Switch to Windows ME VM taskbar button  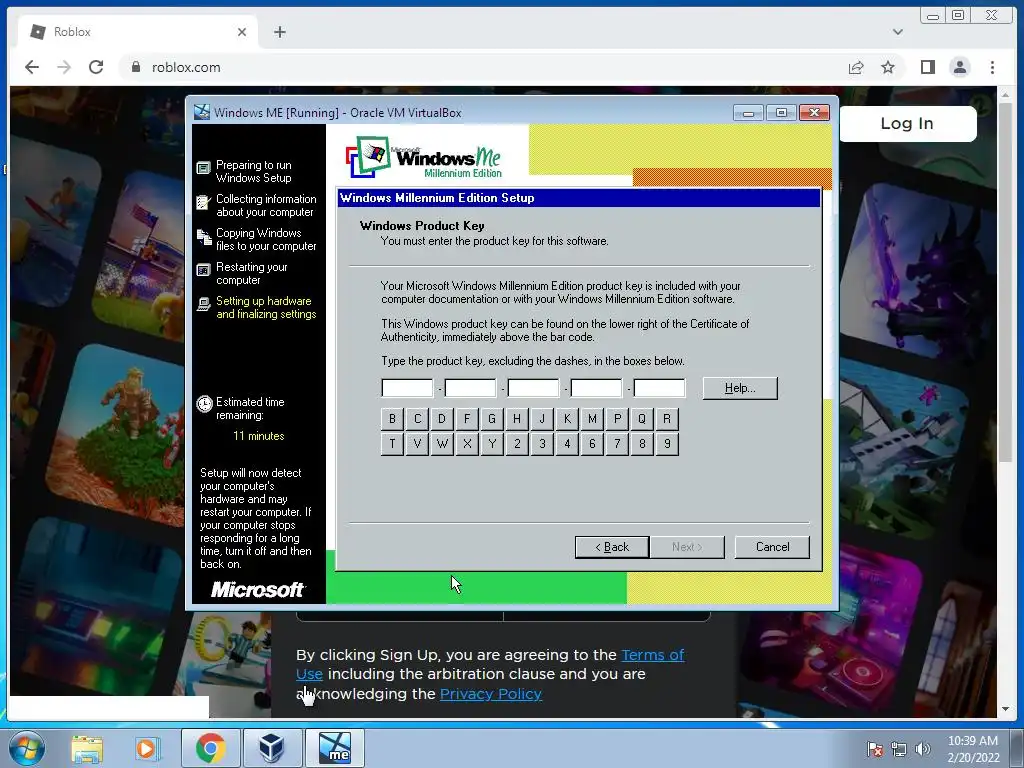[x=335, y=748]
